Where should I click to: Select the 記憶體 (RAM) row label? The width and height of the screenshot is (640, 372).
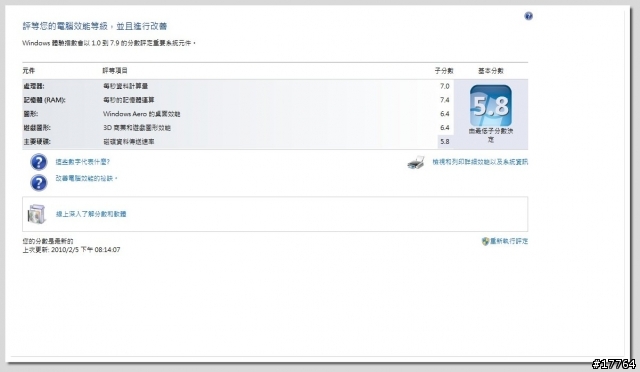tap(44, 100)
